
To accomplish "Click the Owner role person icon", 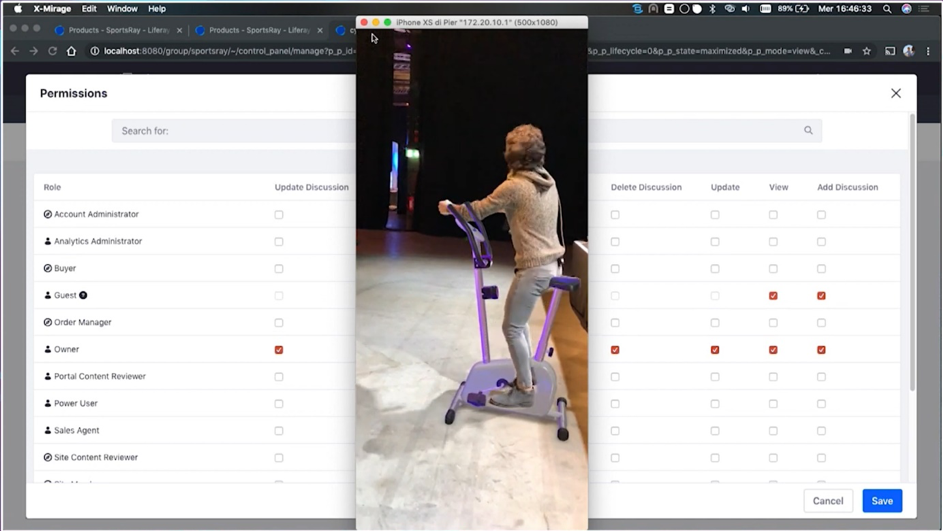I will pyautogui.click(x=48, y=349).
